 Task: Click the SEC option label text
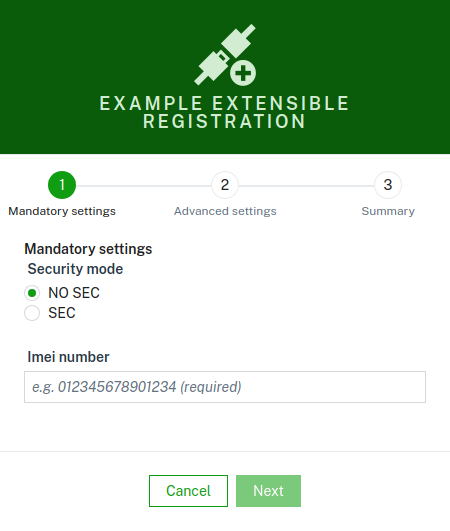click(x=62, y=313)
